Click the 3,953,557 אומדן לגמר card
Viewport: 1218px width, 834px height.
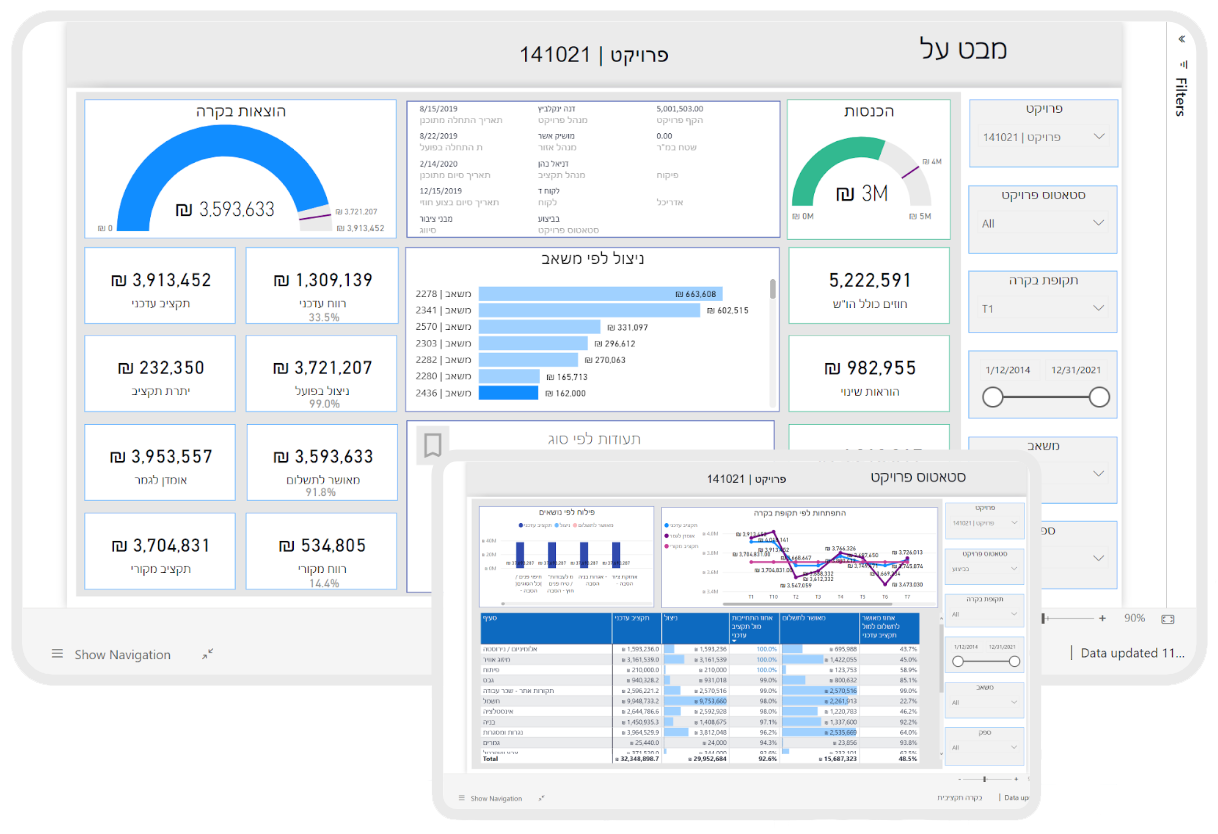160,462
